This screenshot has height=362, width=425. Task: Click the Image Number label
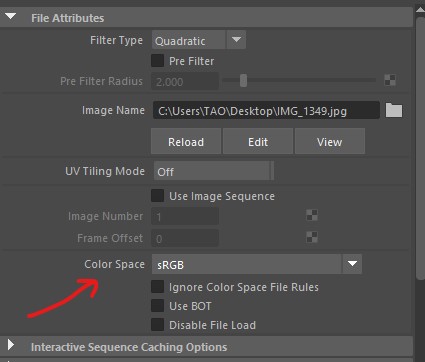coord(105,216)
